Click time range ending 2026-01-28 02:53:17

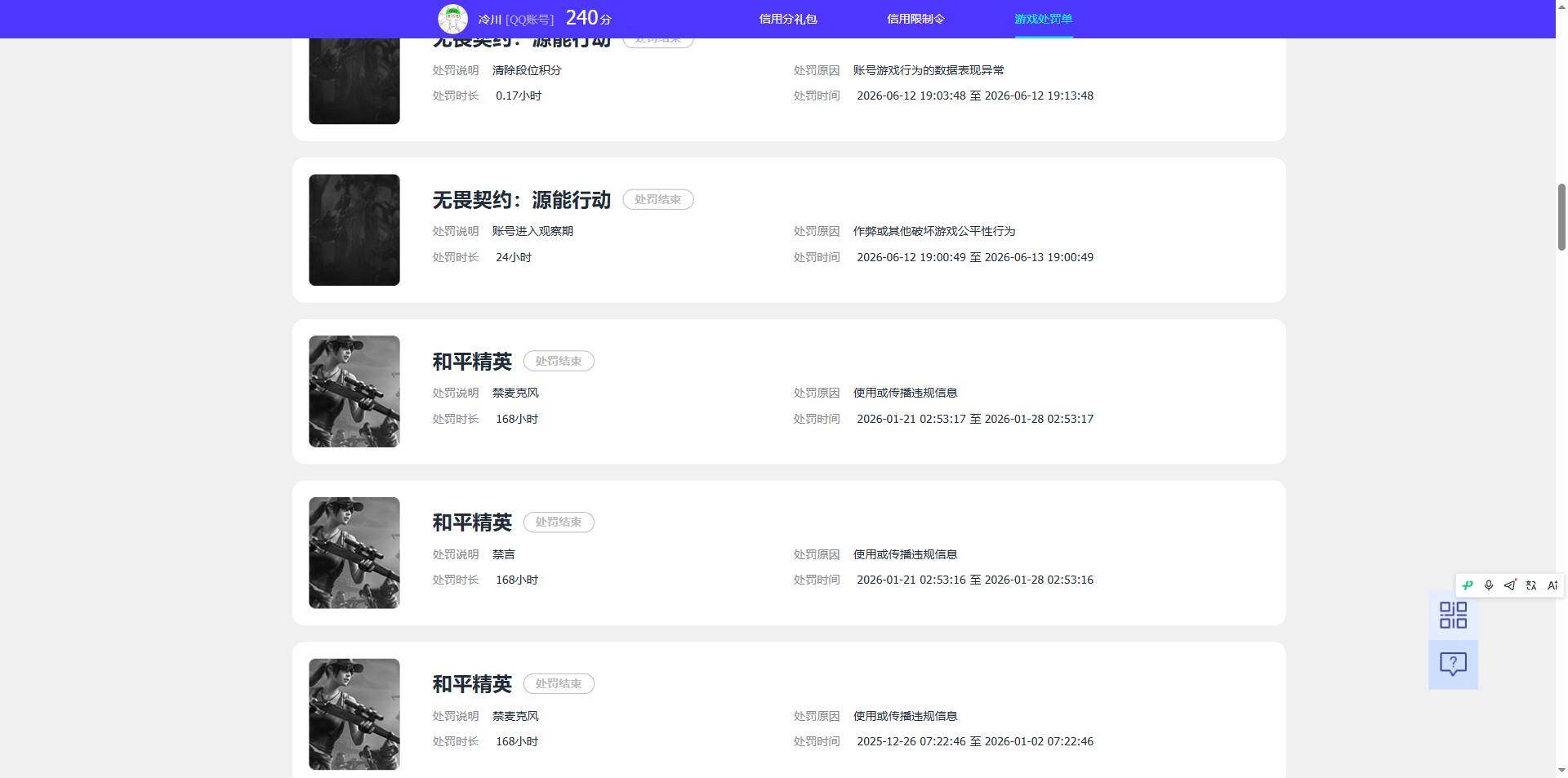pos(975,419)
